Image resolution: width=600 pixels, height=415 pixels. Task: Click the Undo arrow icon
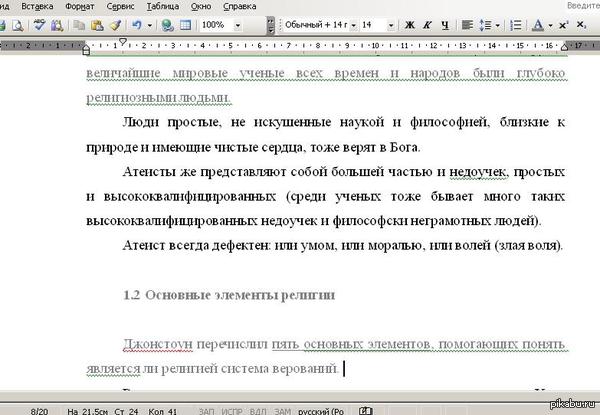pyautogui.click(x=137, y=24)
